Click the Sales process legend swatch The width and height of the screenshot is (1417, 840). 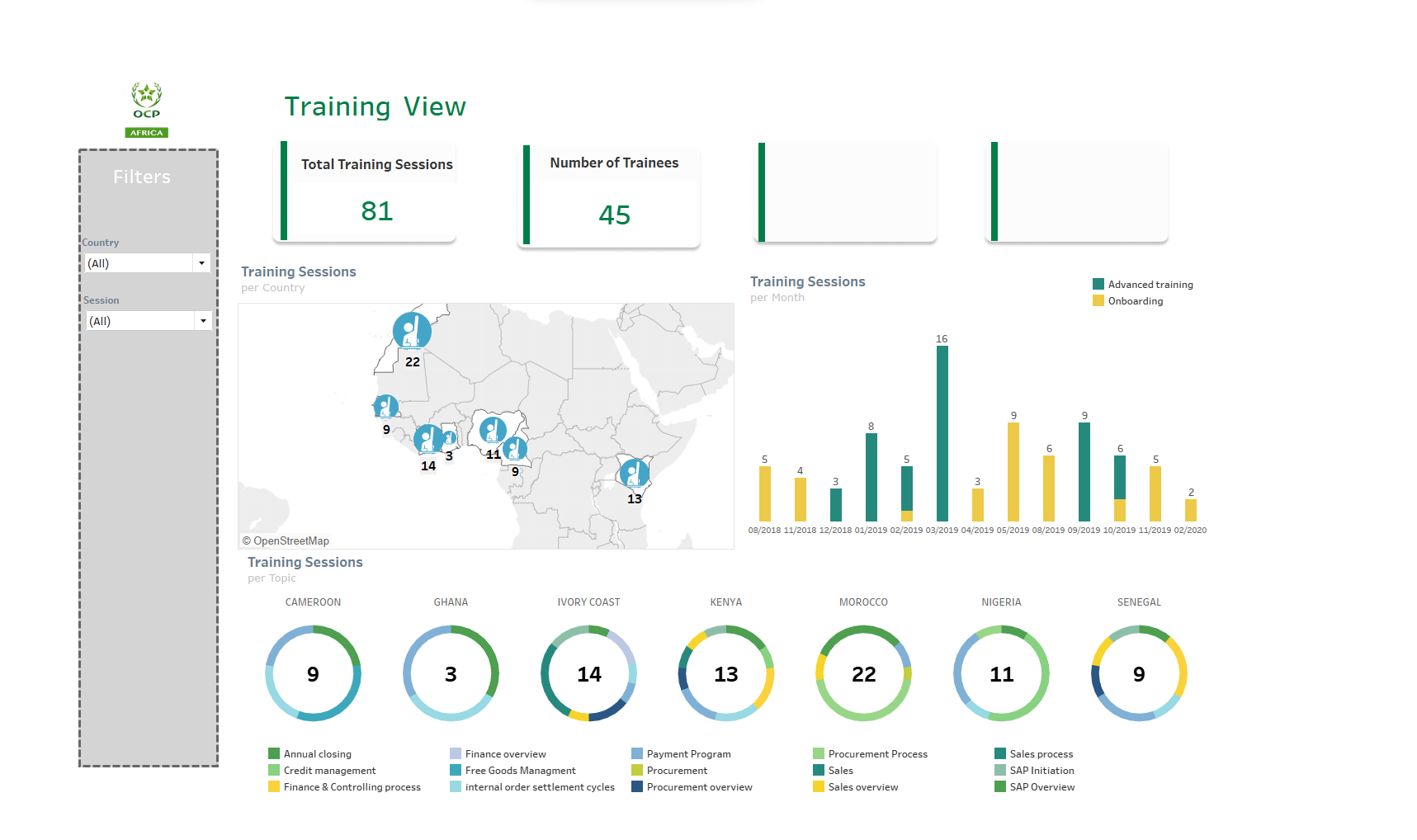click(x=1000, y=753)
